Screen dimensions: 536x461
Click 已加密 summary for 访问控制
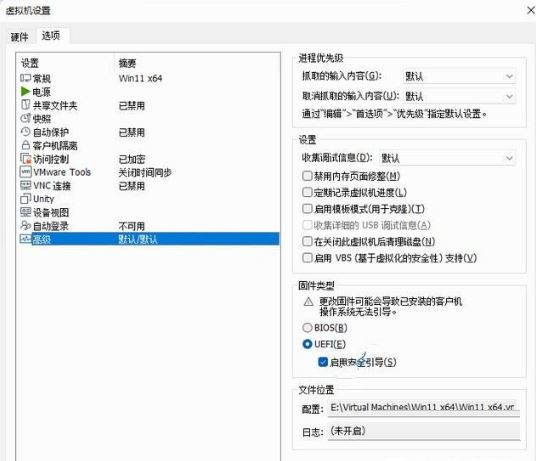pyautogui.click(x=132, y=159)
